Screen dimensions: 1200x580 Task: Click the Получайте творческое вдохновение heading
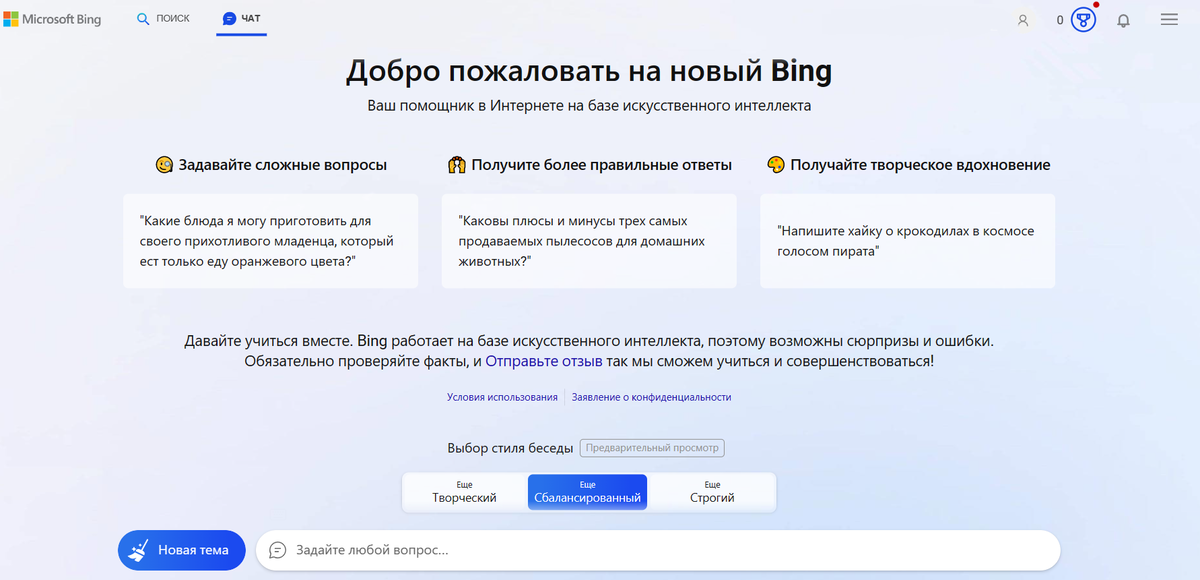point(908,165)
